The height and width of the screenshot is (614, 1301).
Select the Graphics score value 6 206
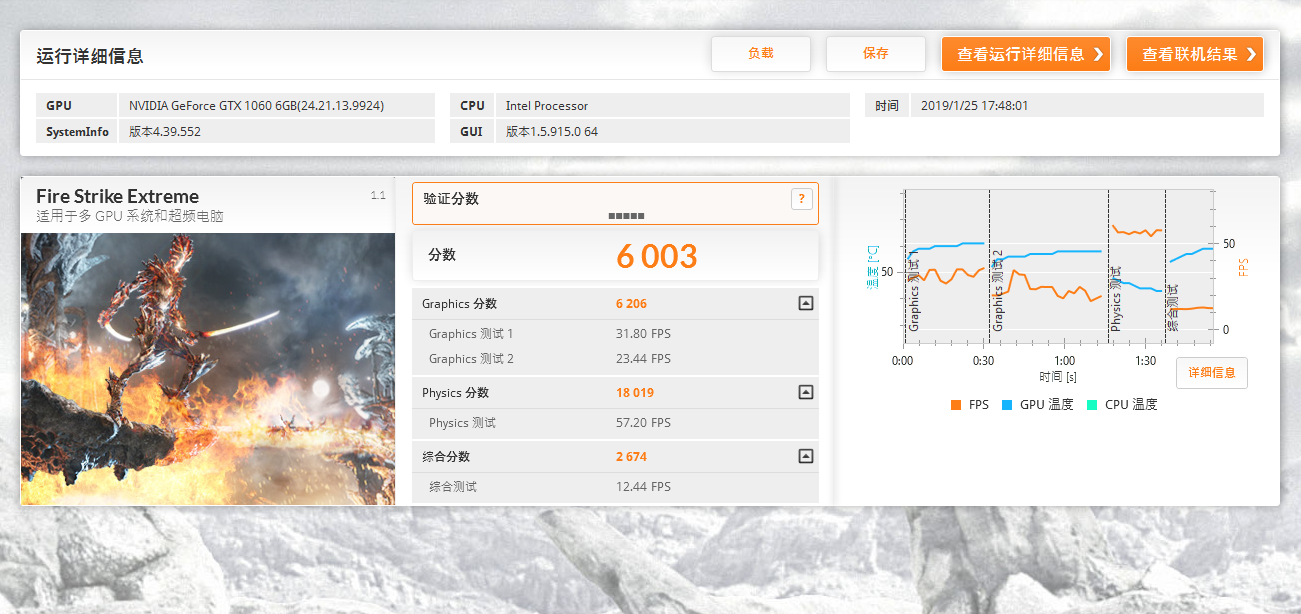click(631, 304)
